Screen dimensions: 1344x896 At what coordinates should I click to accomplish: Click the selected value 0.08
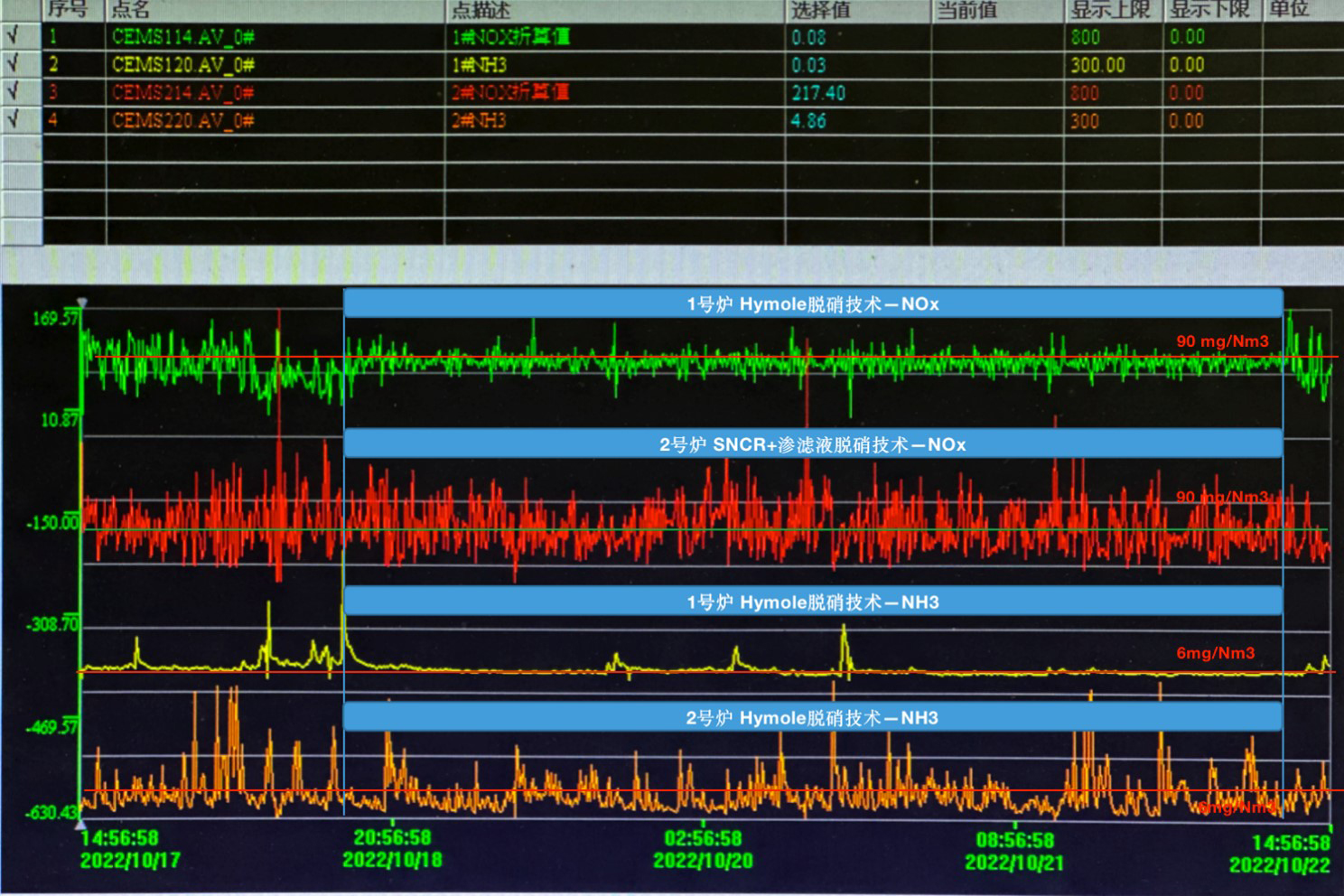tap(808, 37)
